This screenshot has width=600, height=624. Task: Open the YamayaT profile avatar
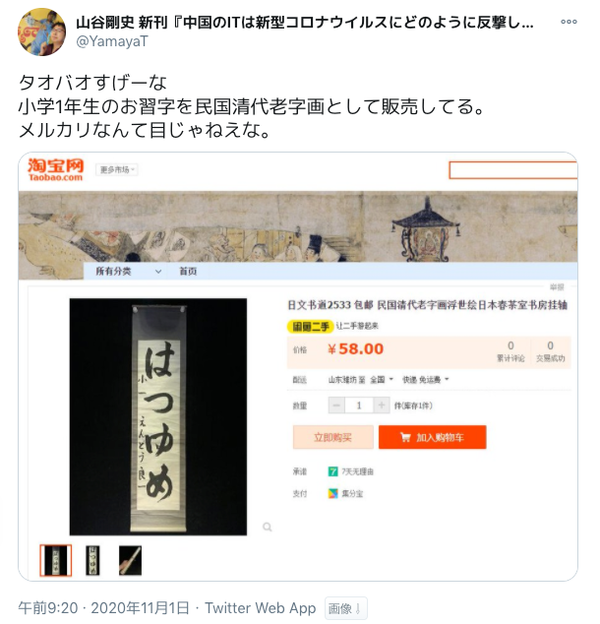click(42, 32)
